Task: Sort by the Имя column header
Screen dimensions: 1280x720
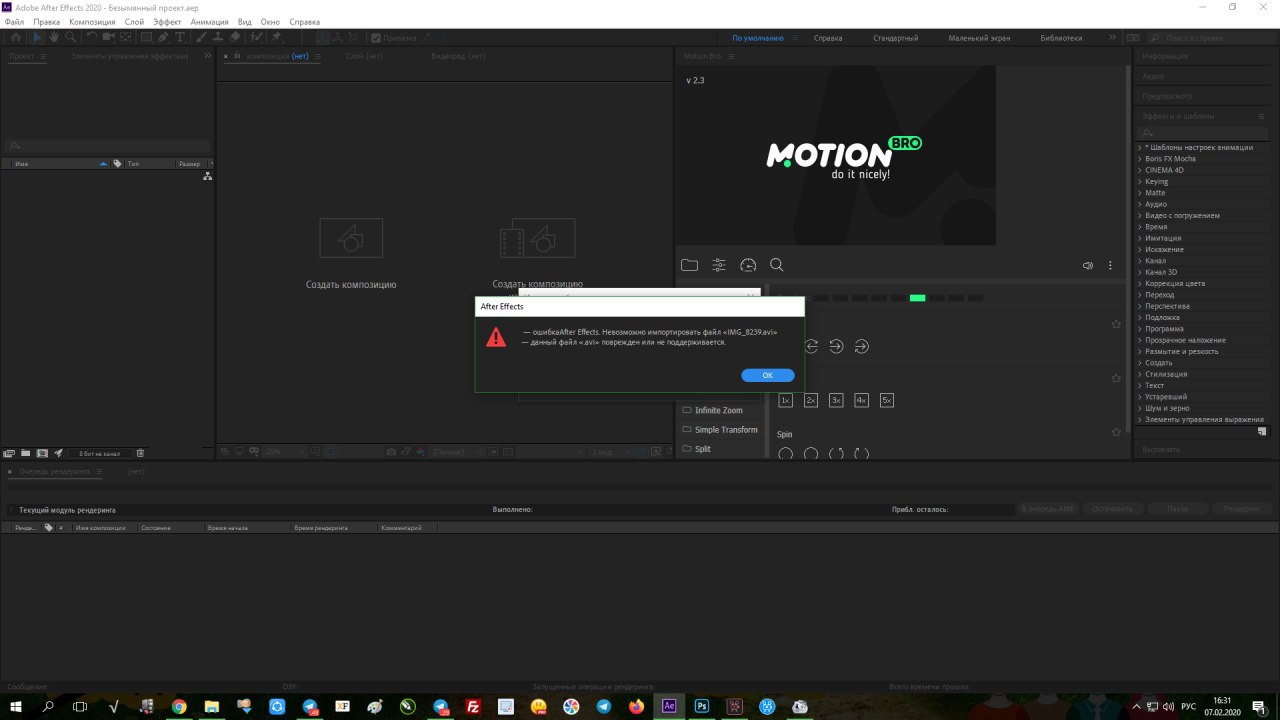Action: [23, 163]
